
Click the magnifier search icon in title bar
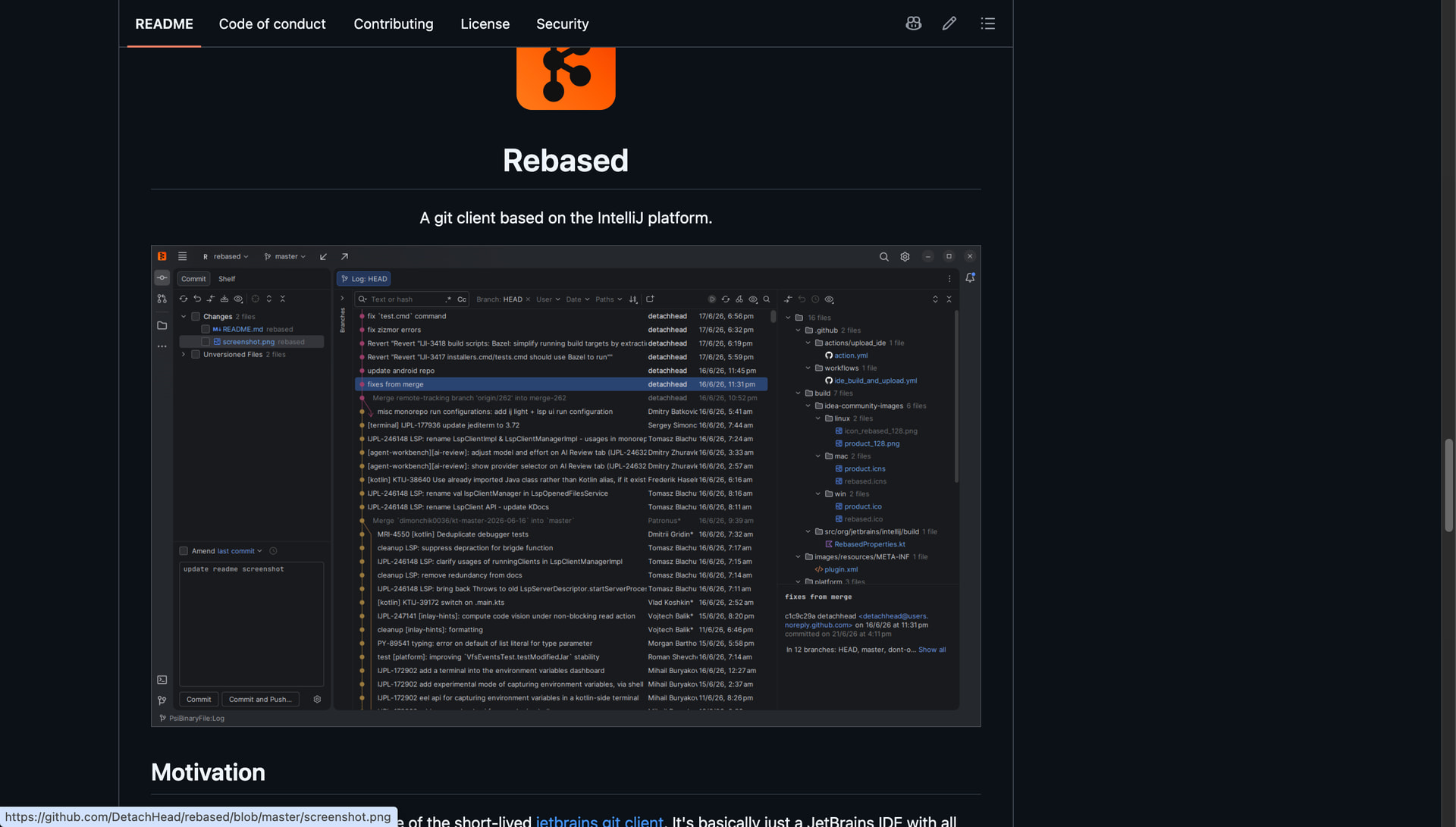click(x=883, y=257)
